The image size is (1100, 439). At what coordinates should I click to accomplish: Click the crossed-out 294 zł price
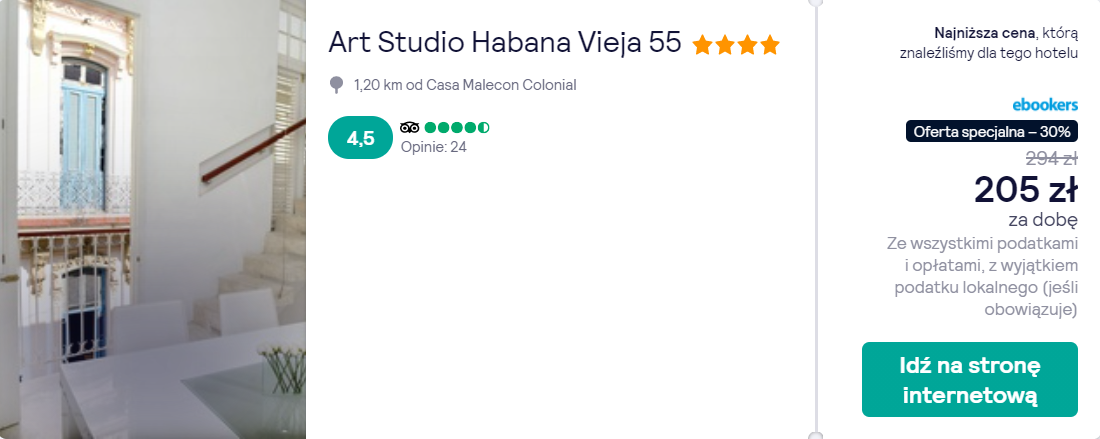tap(1051, 157)
